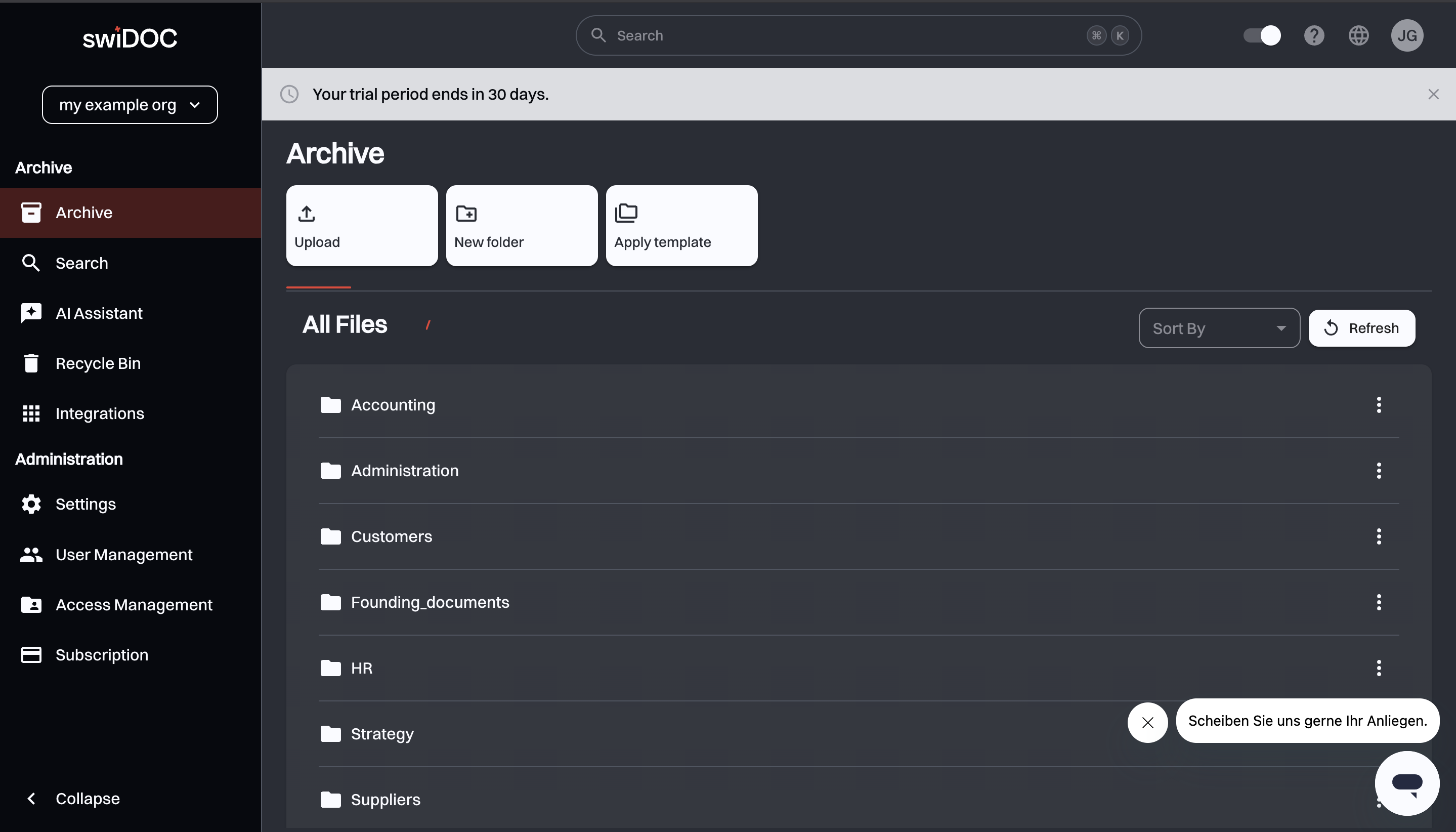1456x832 pixels.
Task: Open the chat support widget
Action: (x=1406, y=783)
